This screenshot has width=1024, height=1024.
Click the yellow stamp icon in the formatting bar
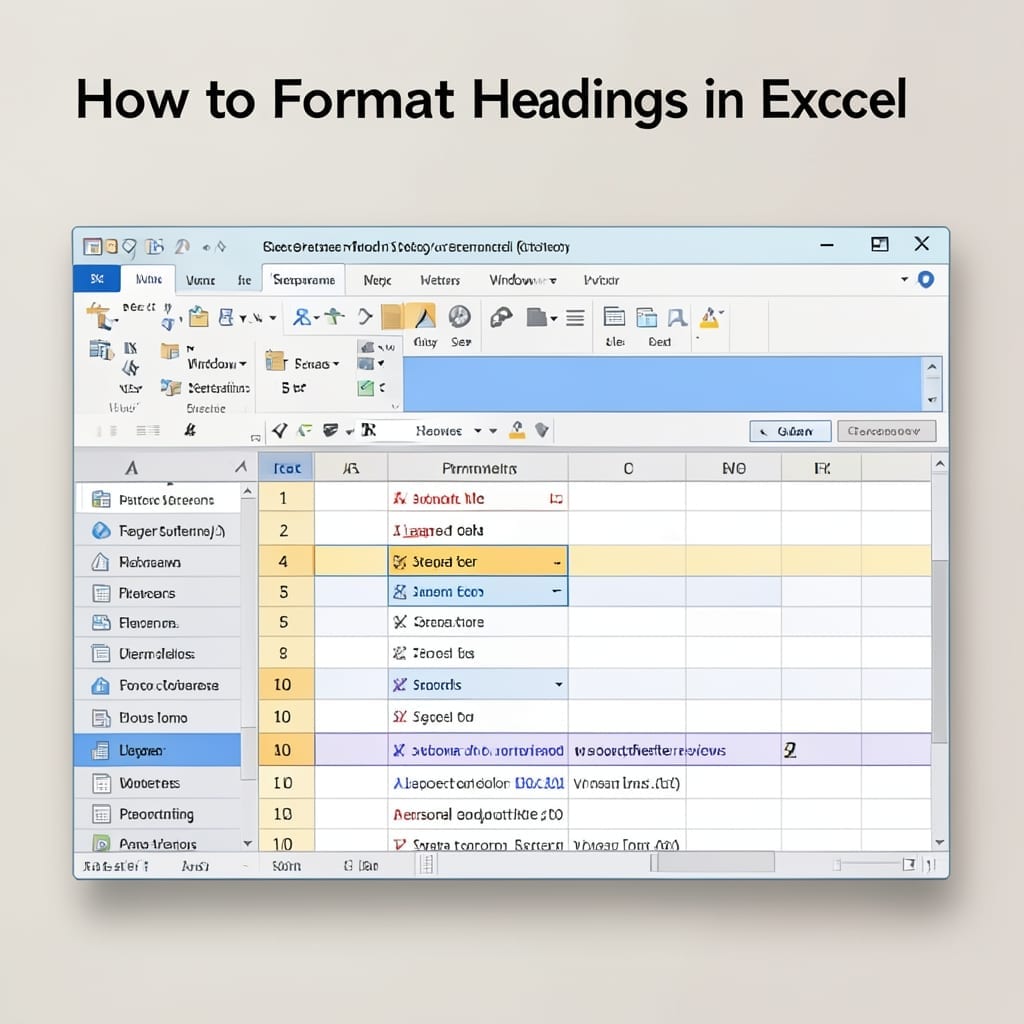click(517, 430)
